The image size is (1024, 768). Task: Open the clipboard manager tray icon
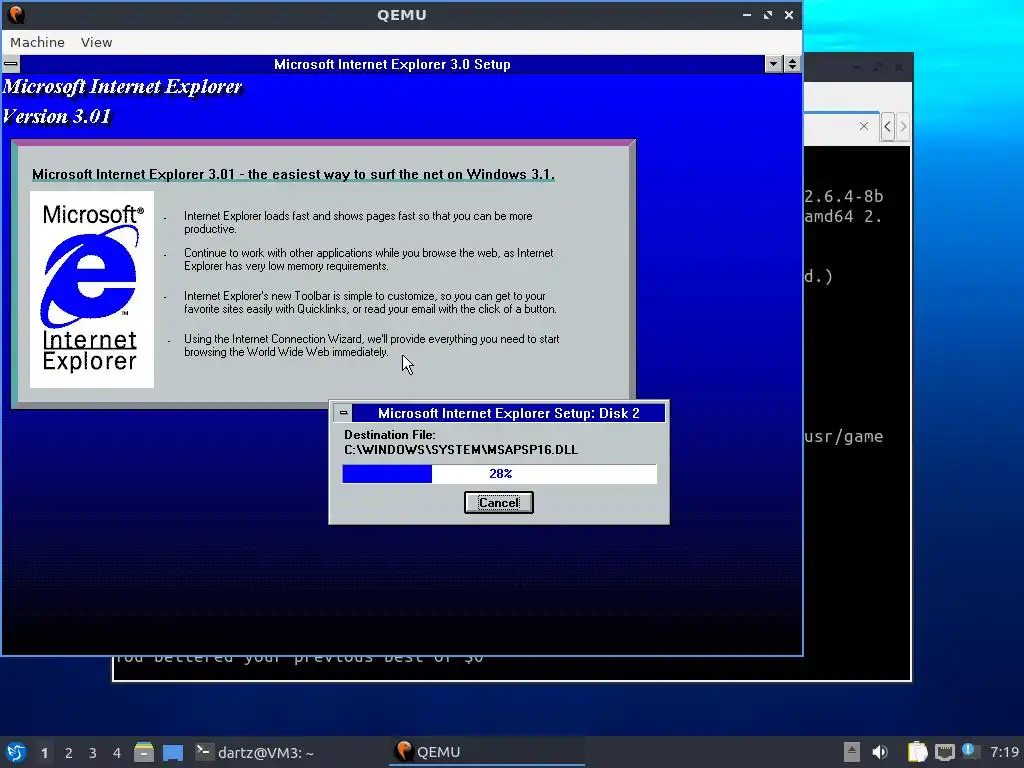(x=918, y=752)
